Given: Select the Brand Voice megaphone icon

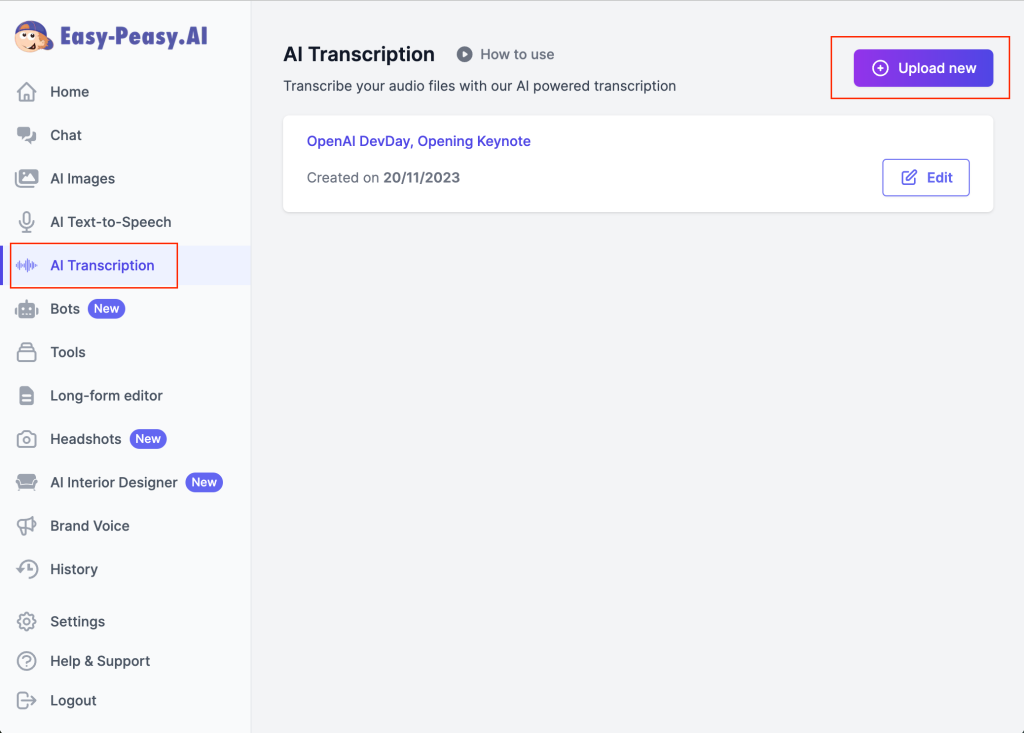Looking at the screenshot, I should point(27,526).
